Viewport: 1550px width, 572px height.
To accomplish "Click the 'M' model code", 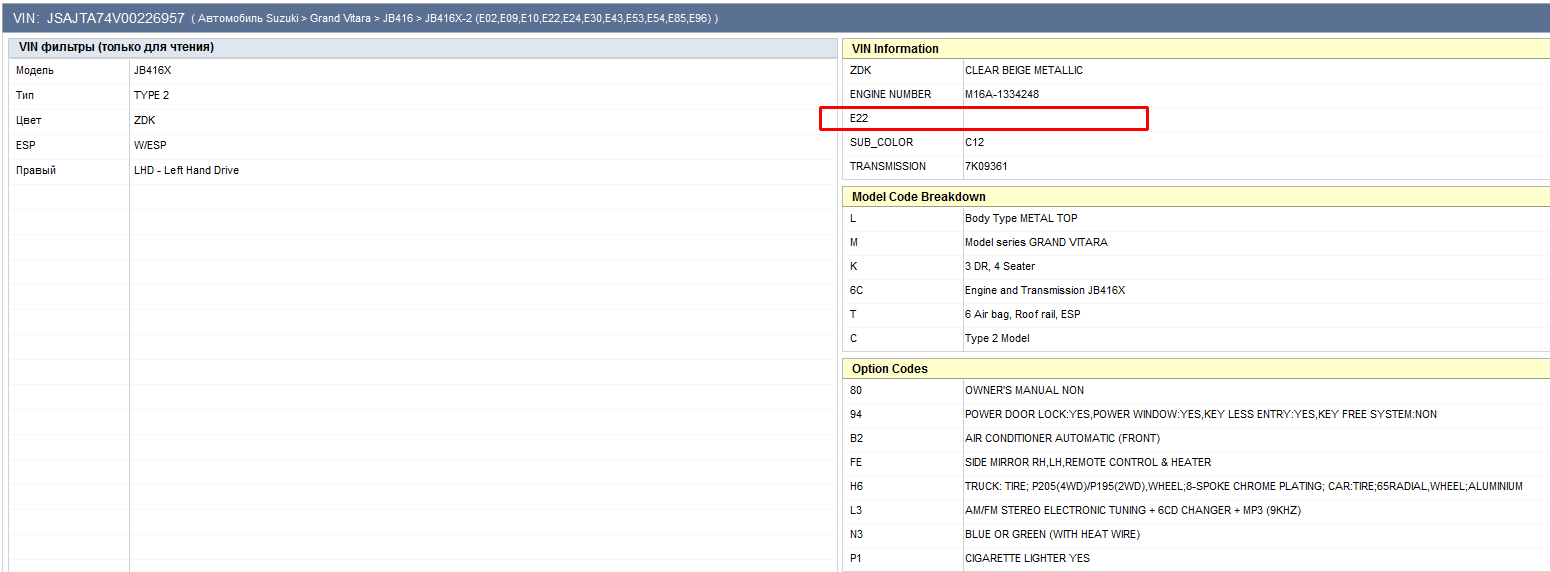I will (x=854, y=243).
